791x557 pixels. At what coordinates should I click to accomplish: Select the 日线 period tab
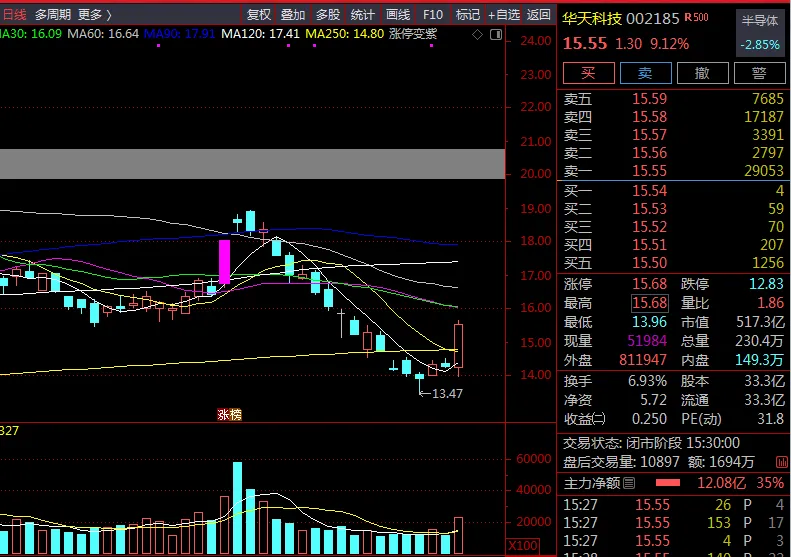(14, 15)
